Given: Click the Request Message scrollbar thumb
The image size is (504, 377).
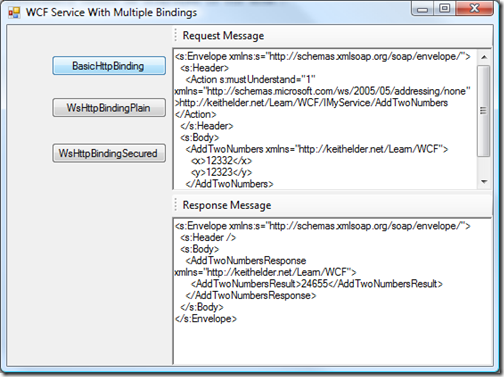Looking at the screenshot, I should 484,110.
